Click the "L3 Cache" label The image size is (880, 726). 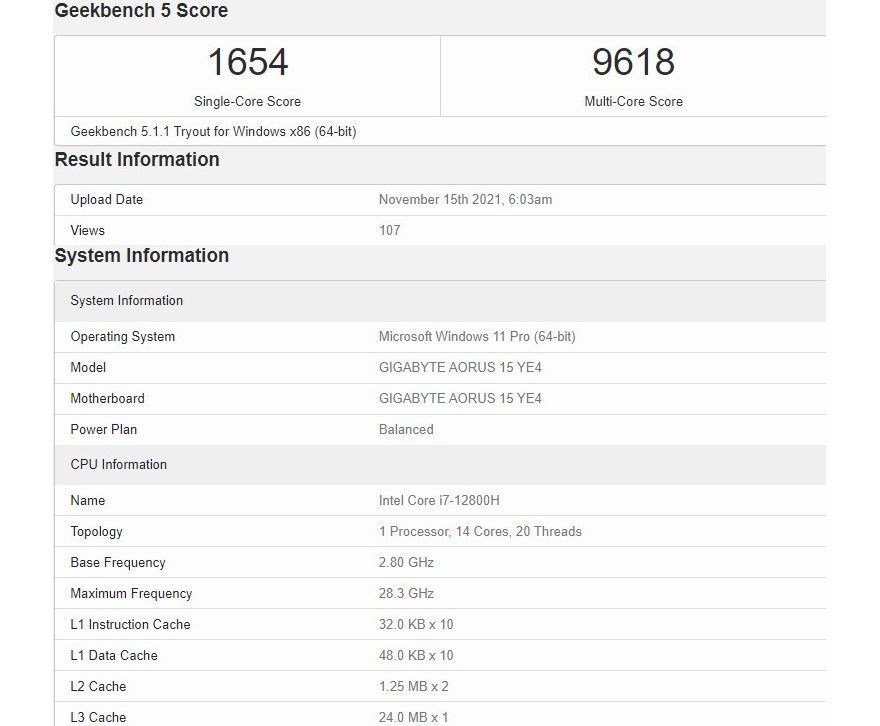click(x=98, y=717)
